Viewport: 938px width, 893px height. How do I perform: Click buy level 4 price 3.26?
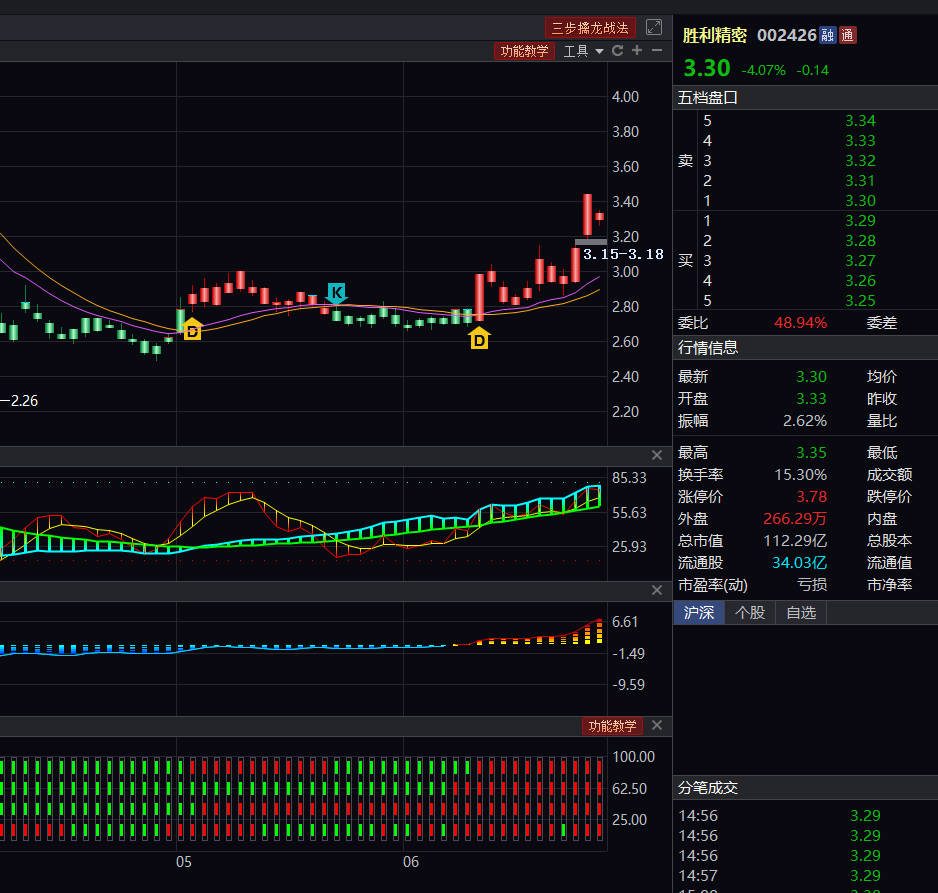click(860, 281)
